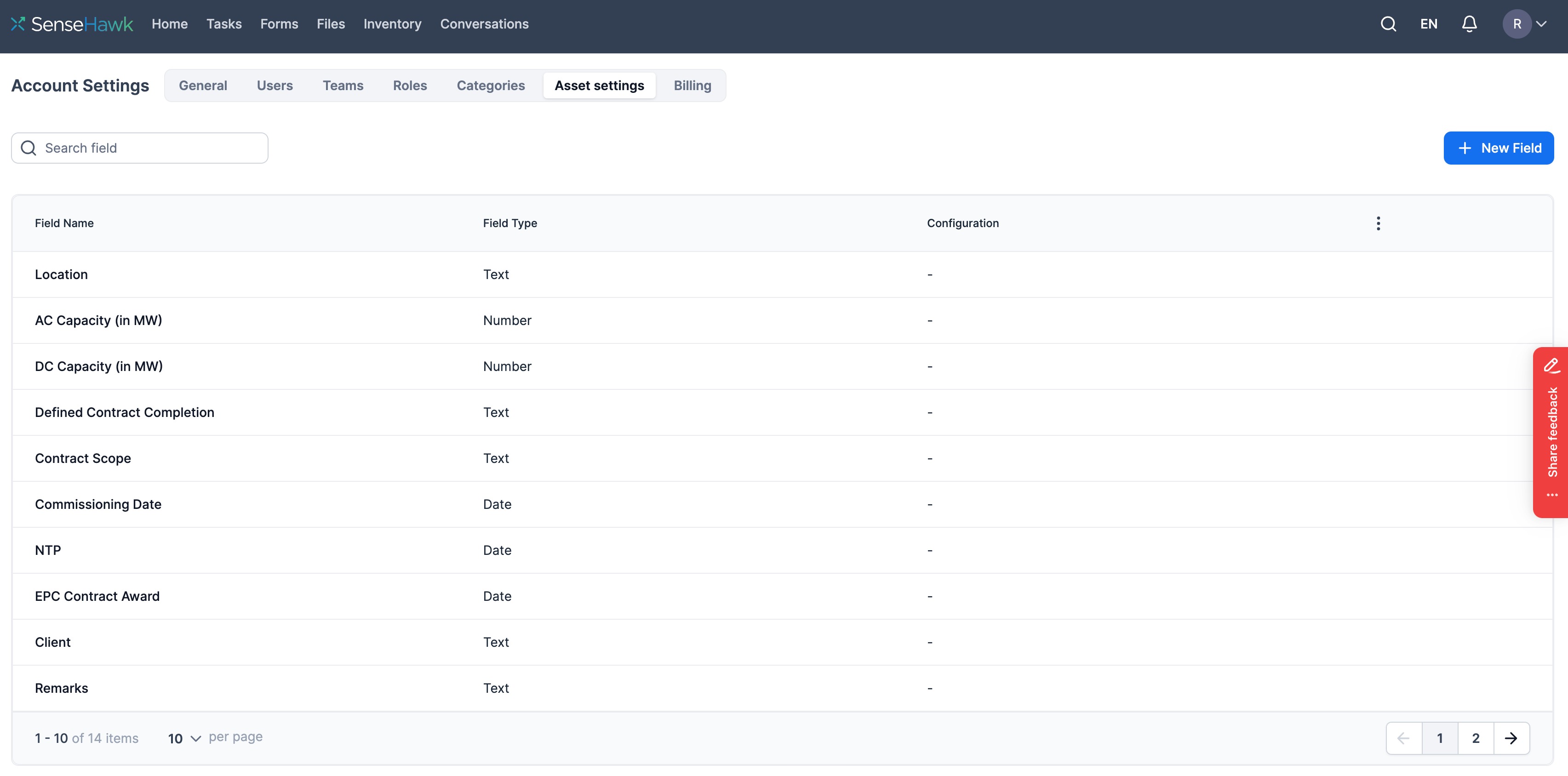Switch to the General tab
Screen dimensions: 1568x776
click(x=203, y=85)
